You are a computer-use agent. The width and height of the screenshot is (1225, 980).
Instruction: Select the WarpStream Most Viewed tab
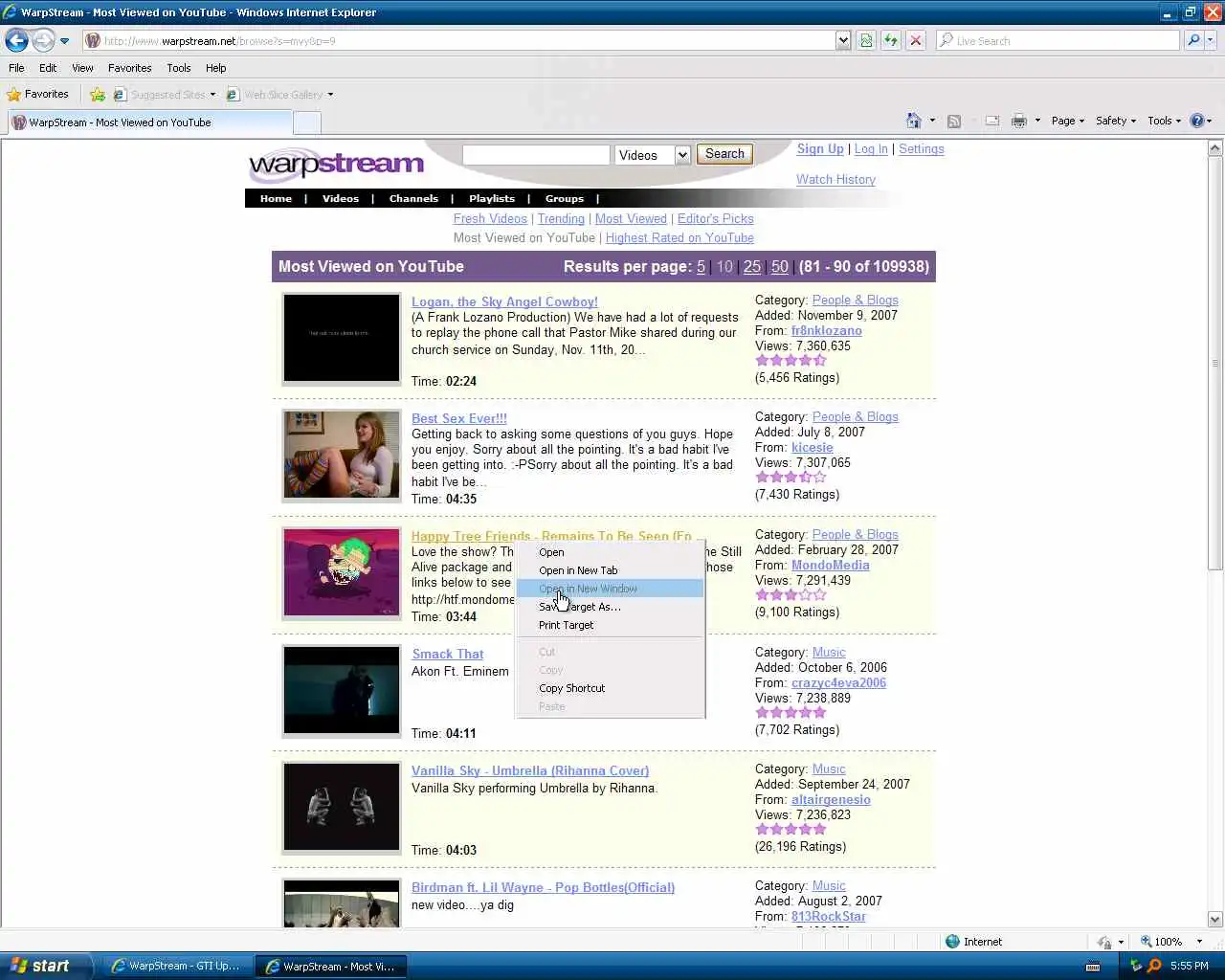(149, 122)
